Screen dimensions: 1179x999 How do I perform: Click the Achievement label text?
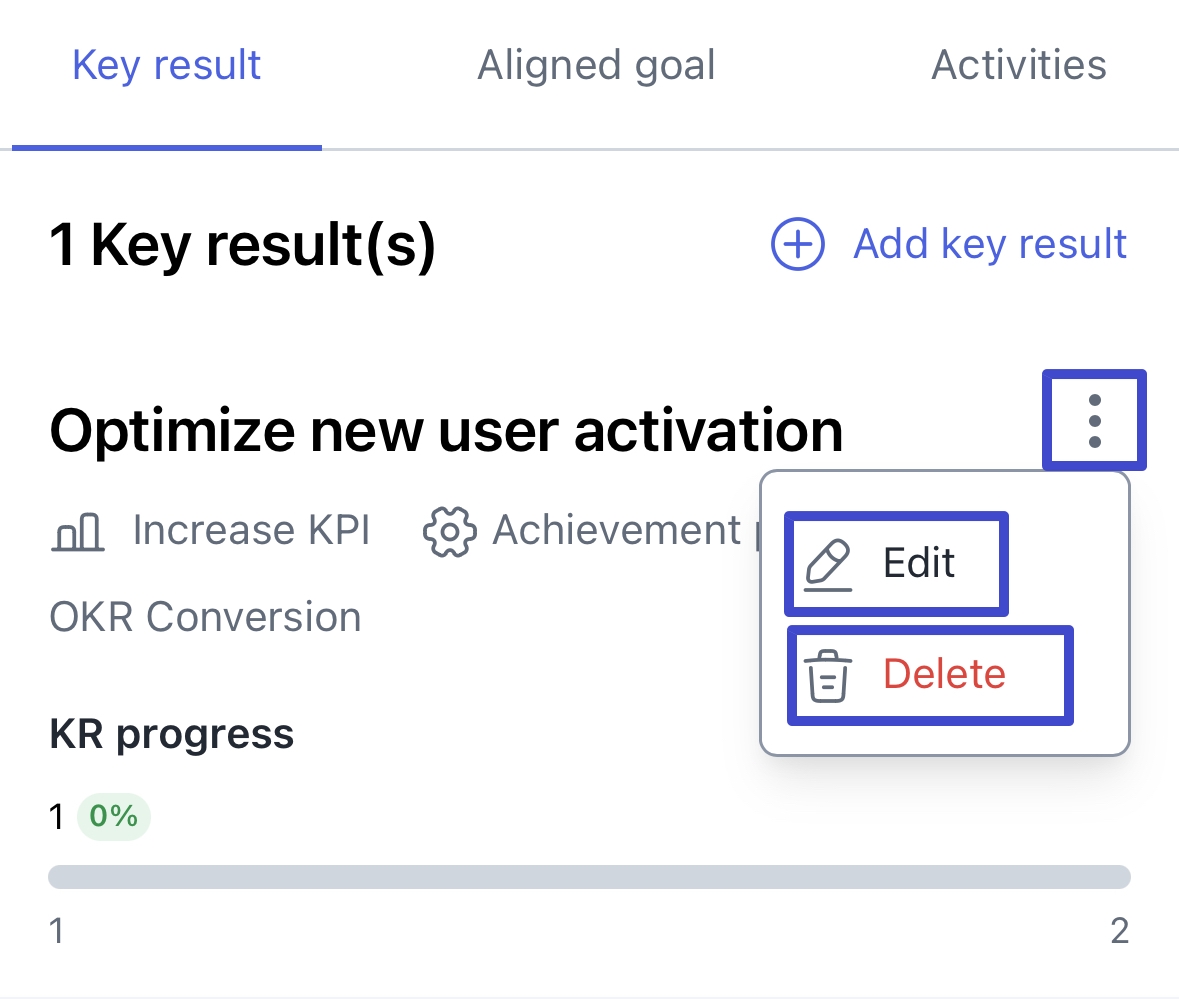tap(616, 531)
